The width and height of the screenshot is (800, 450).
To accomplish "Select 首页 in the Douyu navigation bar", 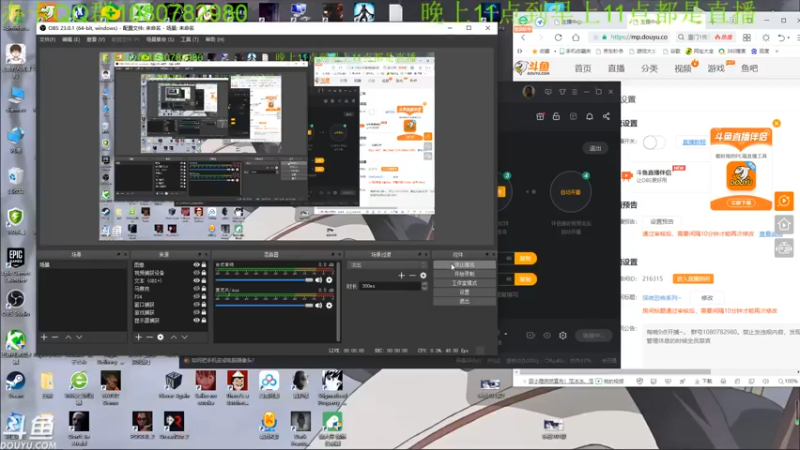I will click(x=583, y=68).
